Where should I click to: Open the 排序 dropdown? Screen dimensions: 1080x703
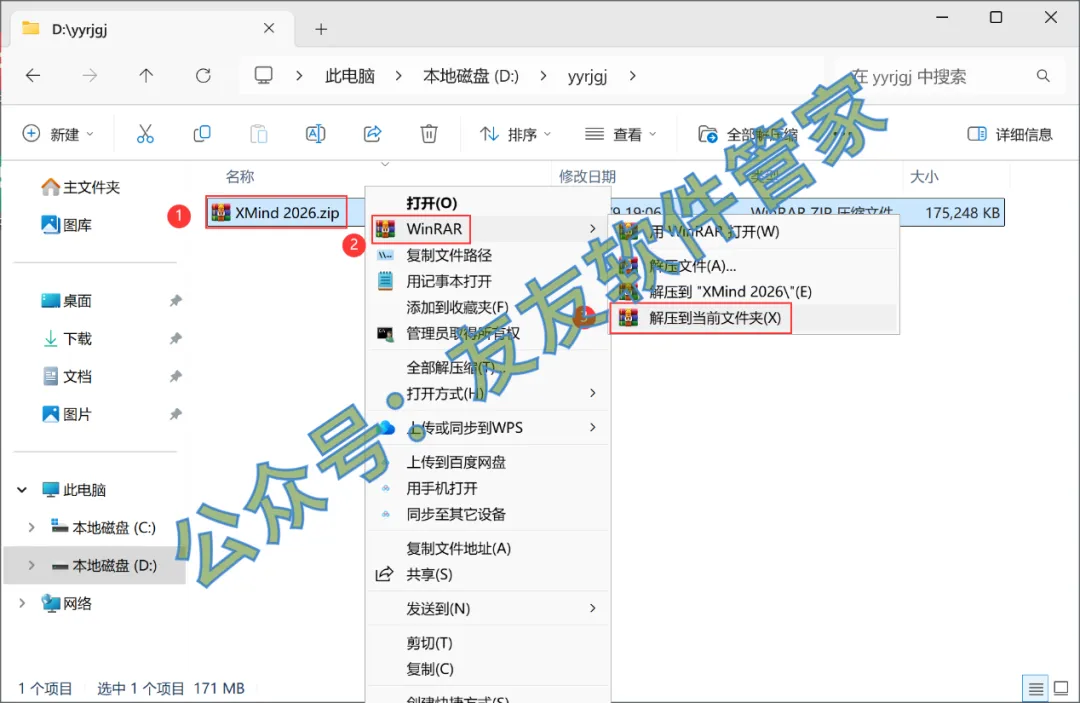coord(515,134)
